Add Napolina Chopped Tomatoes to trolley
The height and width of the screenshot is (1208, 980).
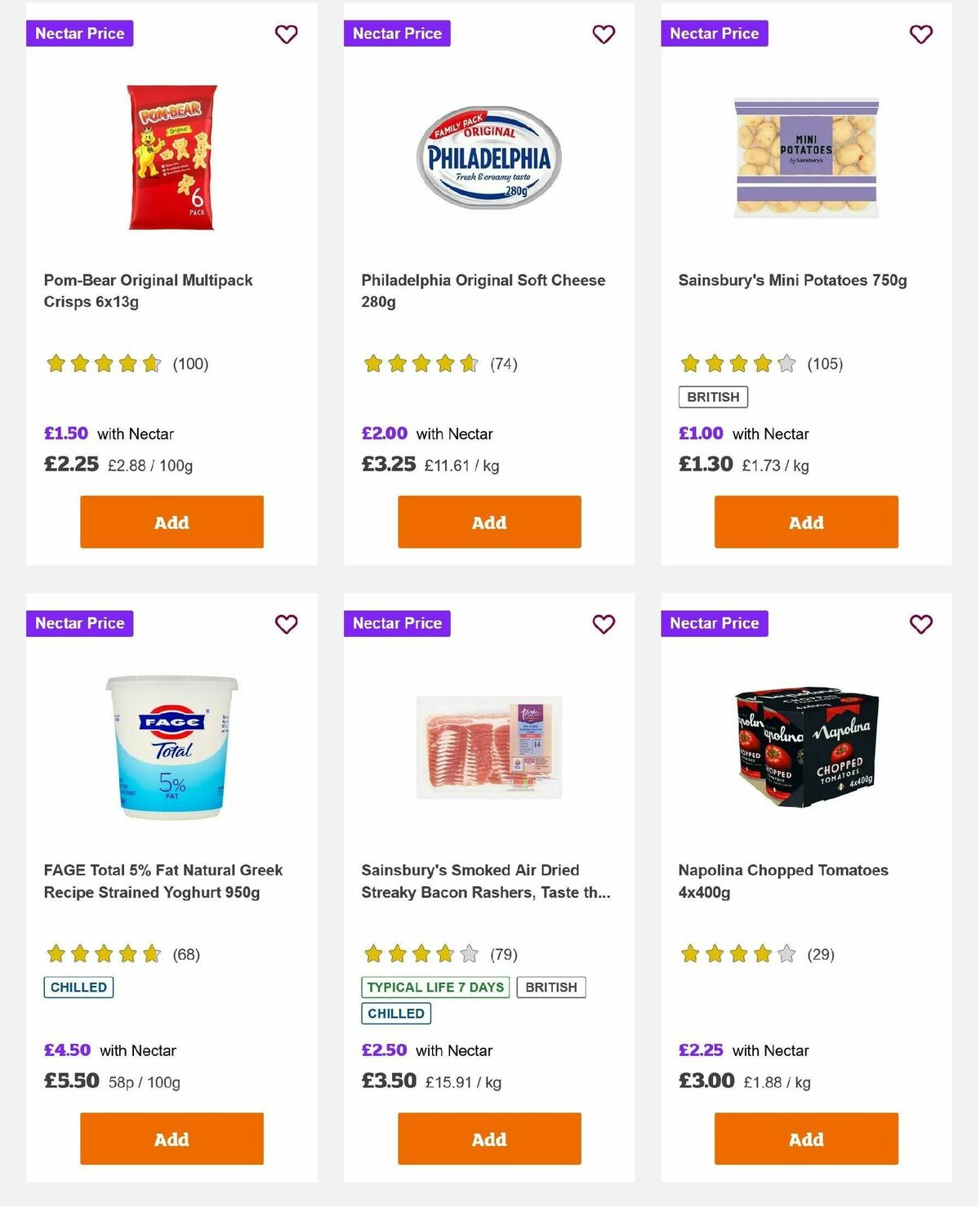pyautogui.click(x=805, y=1139)
